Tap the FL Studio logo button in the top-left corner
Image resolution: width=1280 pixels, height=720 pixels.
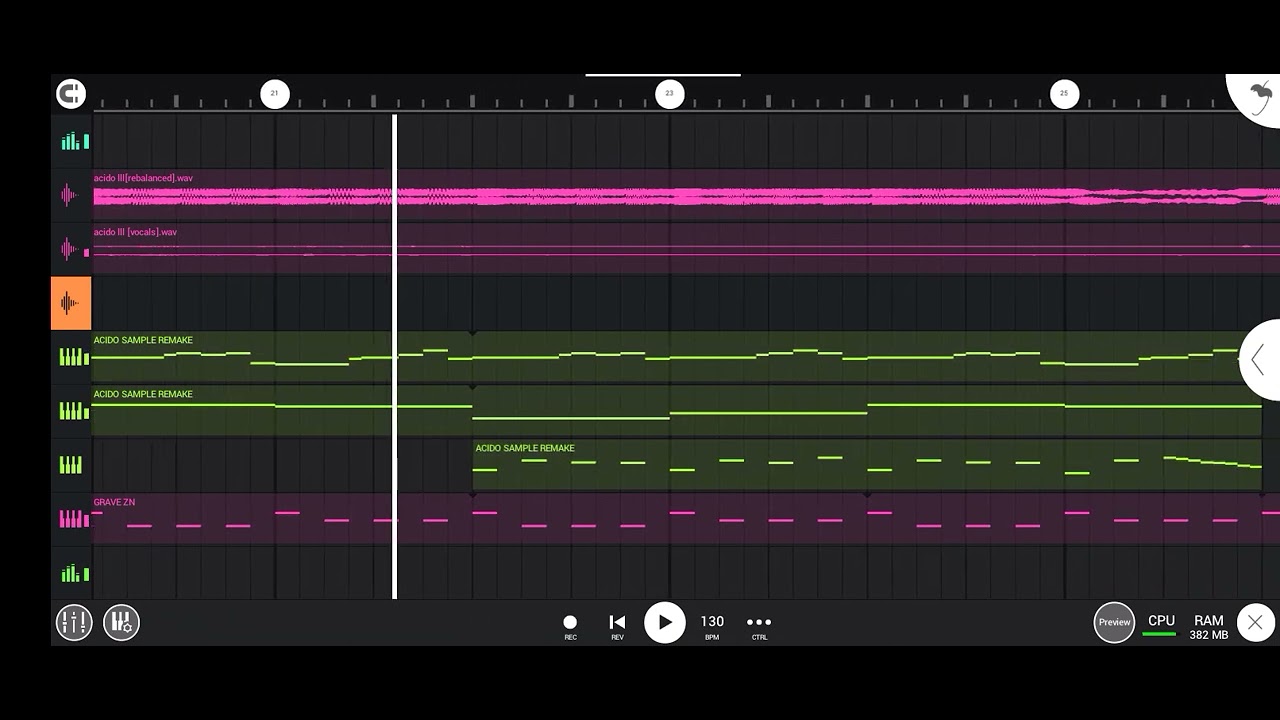click(71, 94)
